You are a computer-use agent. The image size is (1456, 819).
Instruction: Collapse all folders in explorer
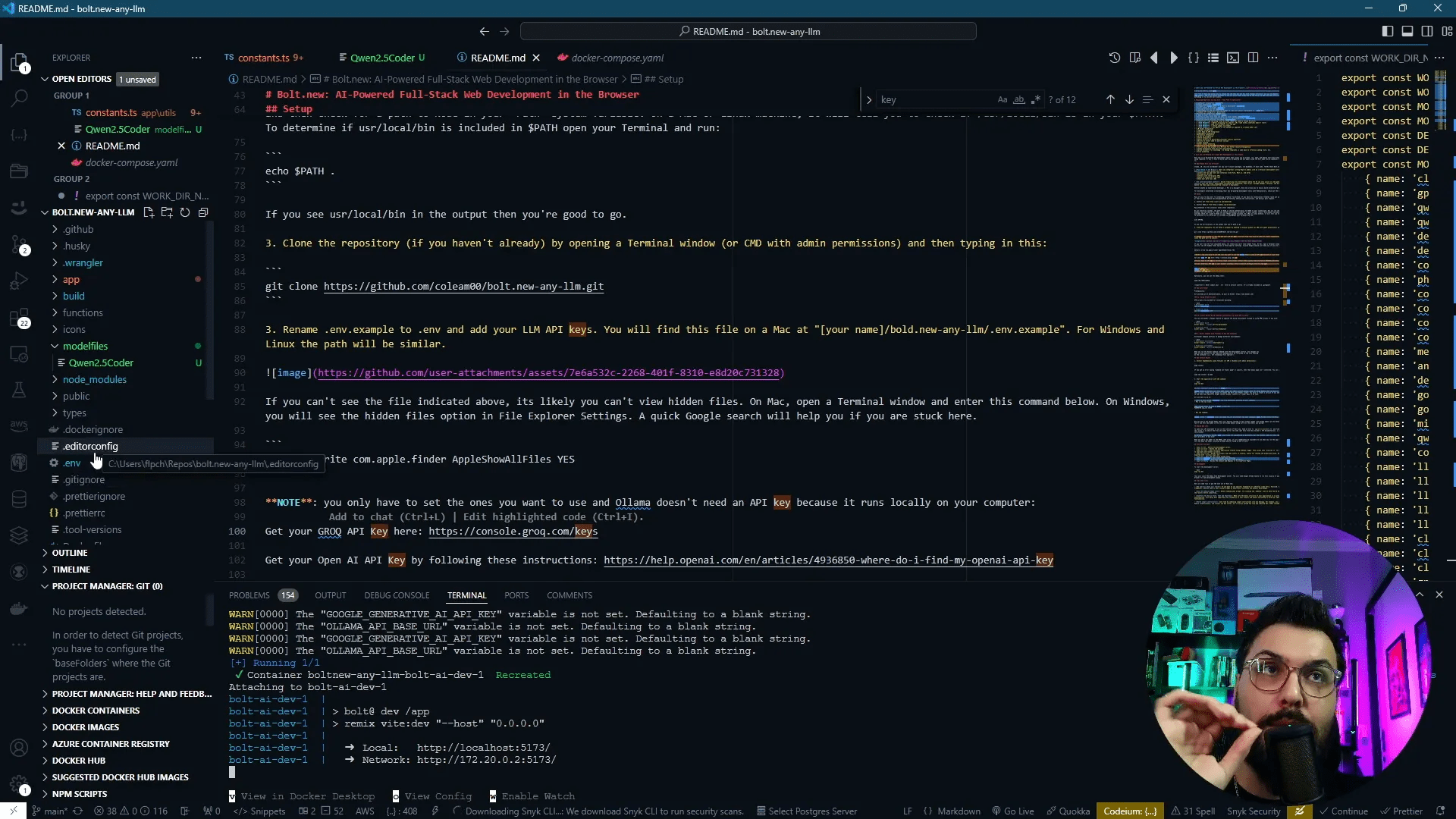203,212
